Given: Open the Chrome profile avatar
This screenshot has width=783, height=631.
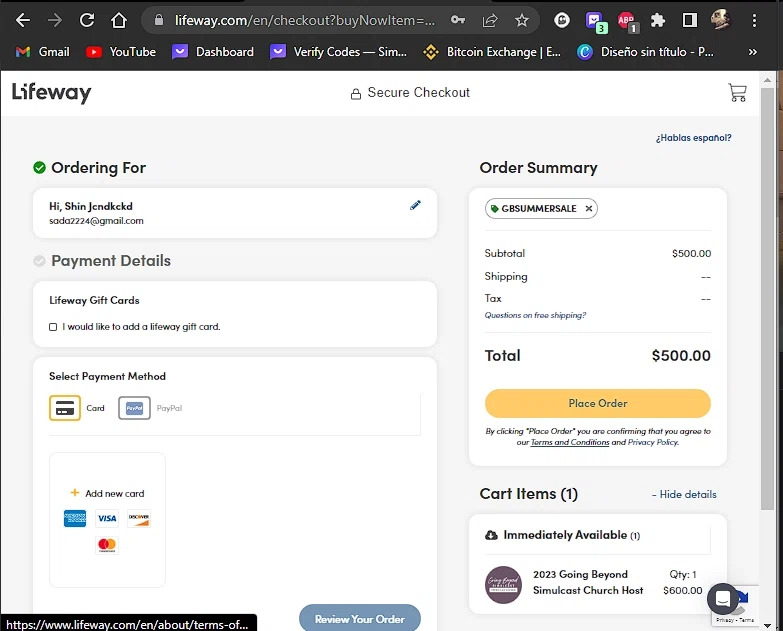Looking at the screenshot, I should (x=721, y=20).
